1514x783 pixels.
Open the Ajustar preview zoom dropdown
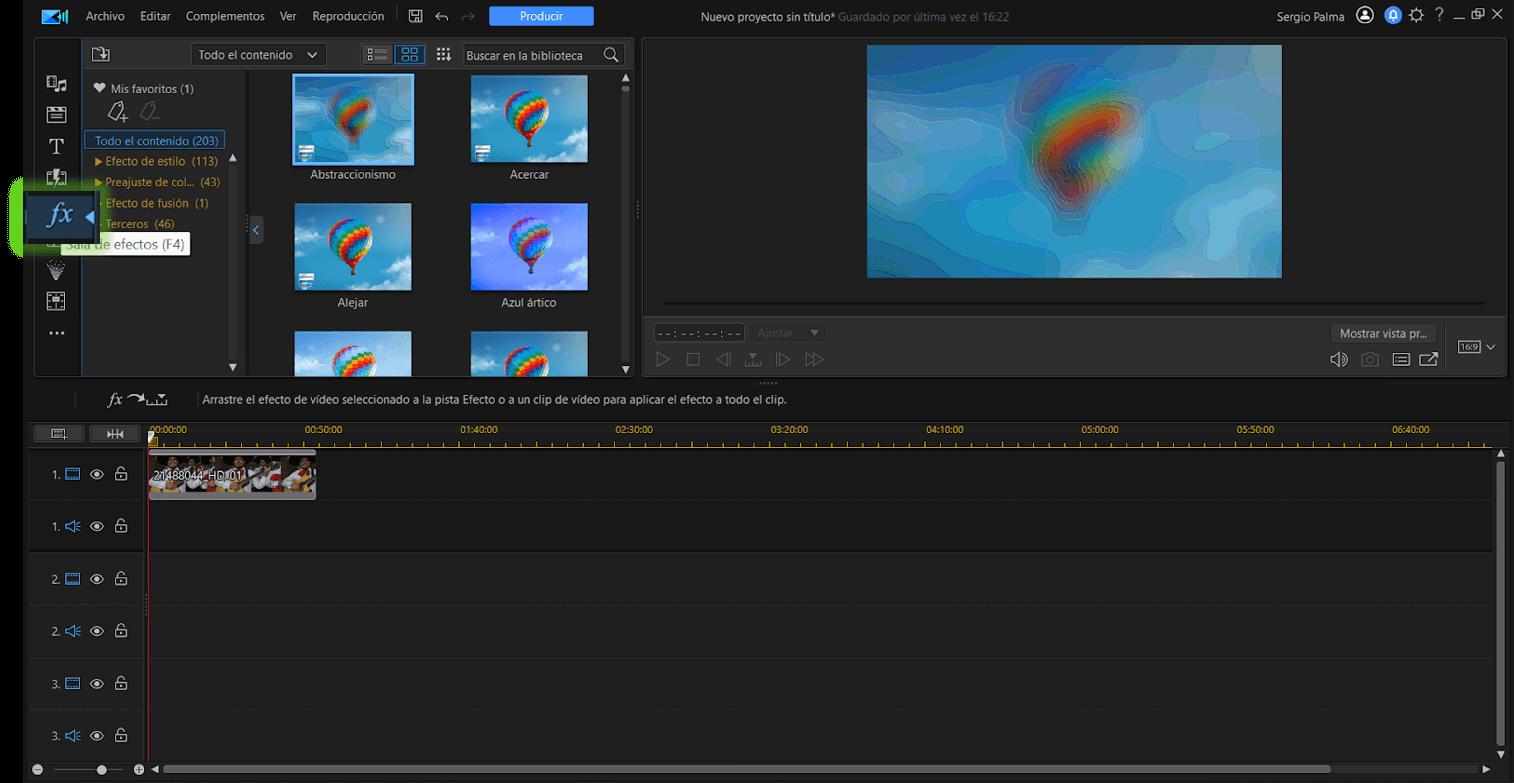coord(788,333)
